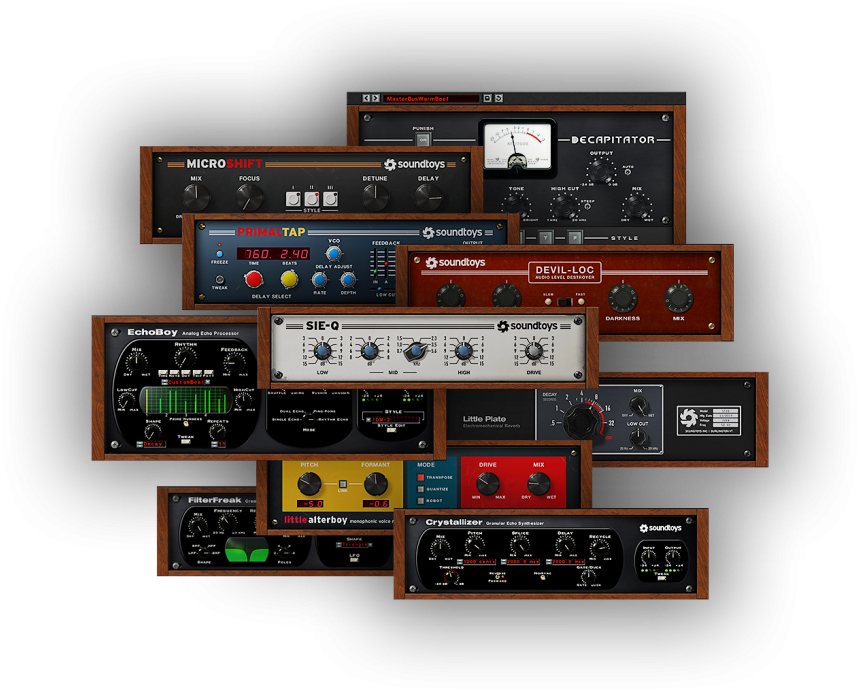Viewport: 858px width, 690px height.
Task: Go to next preset in Decapitator
Action: coord(375,98)
